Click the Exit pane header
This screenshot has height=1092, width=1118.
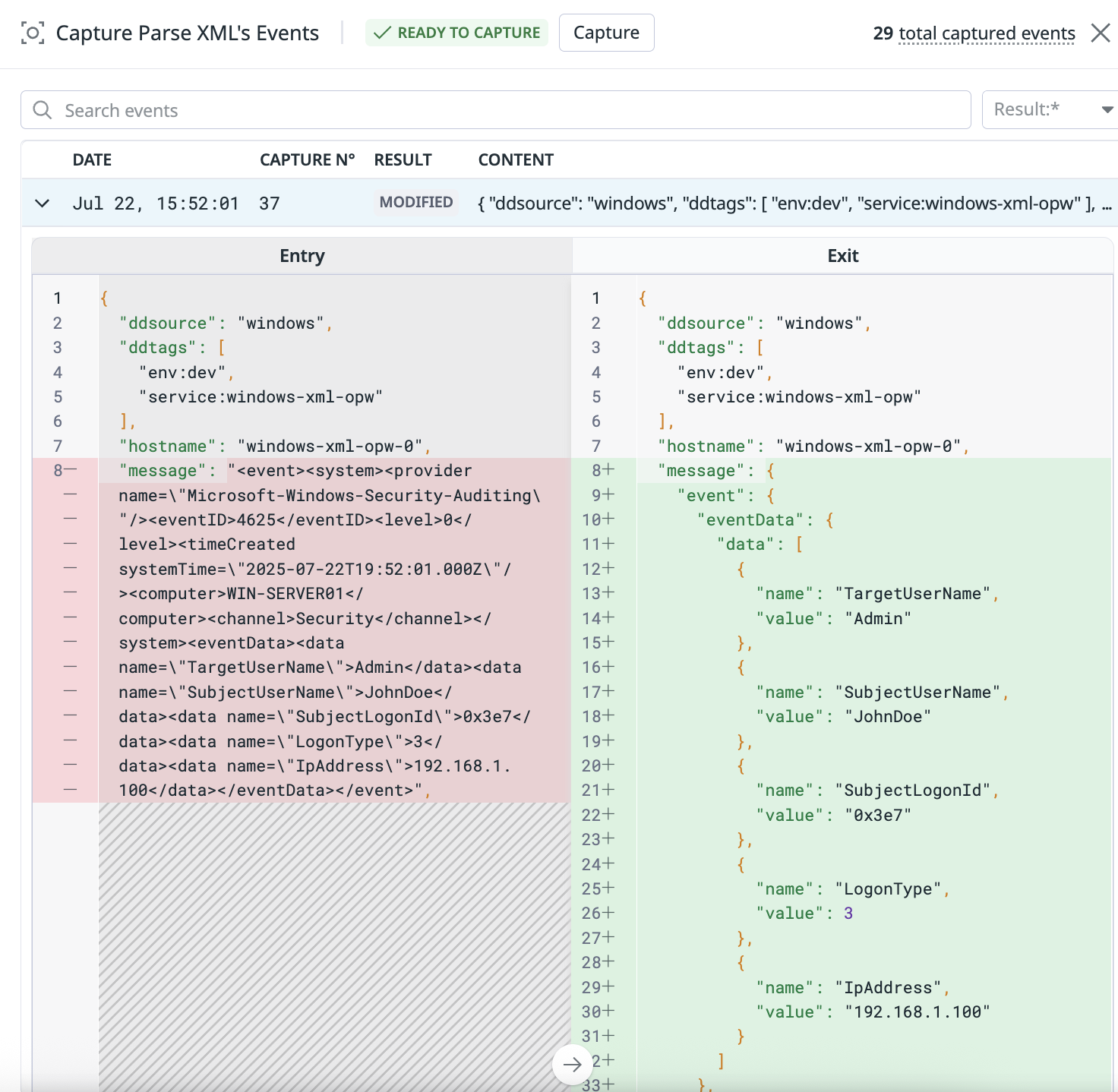click(x=842, y=256)
